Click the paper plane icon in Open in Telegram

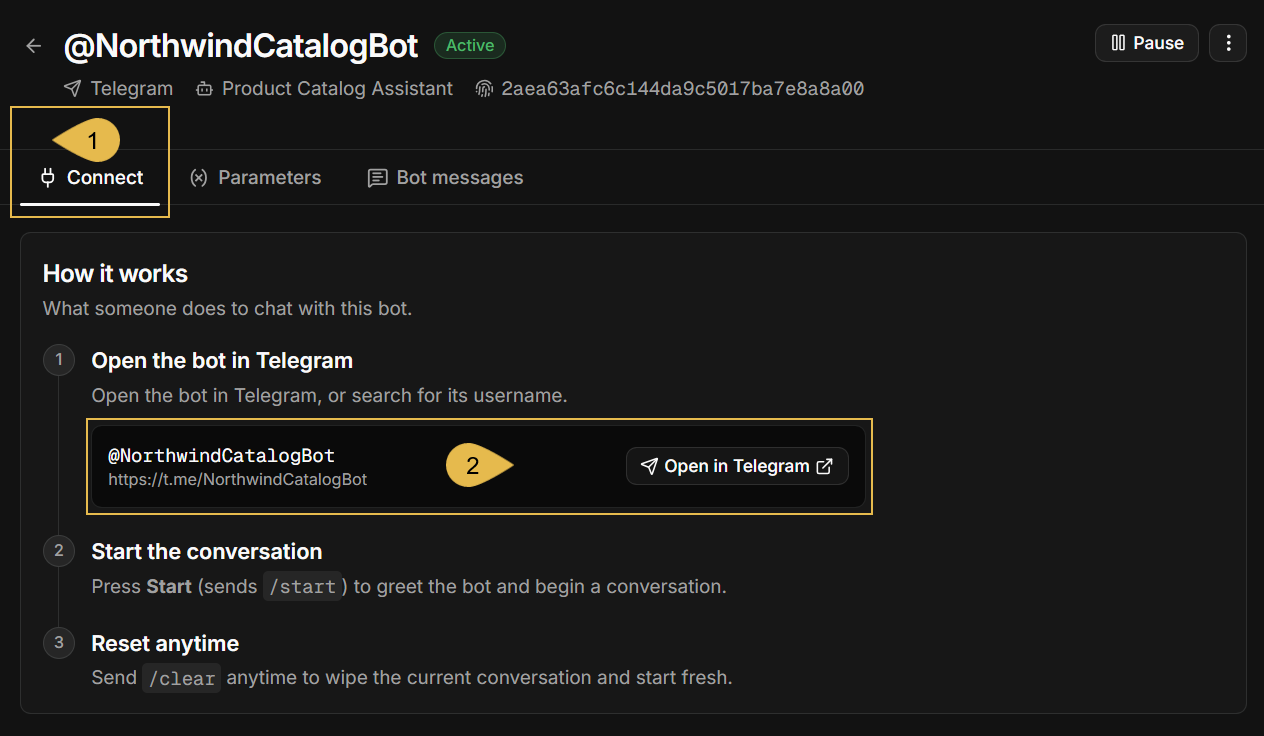[650, 466]
